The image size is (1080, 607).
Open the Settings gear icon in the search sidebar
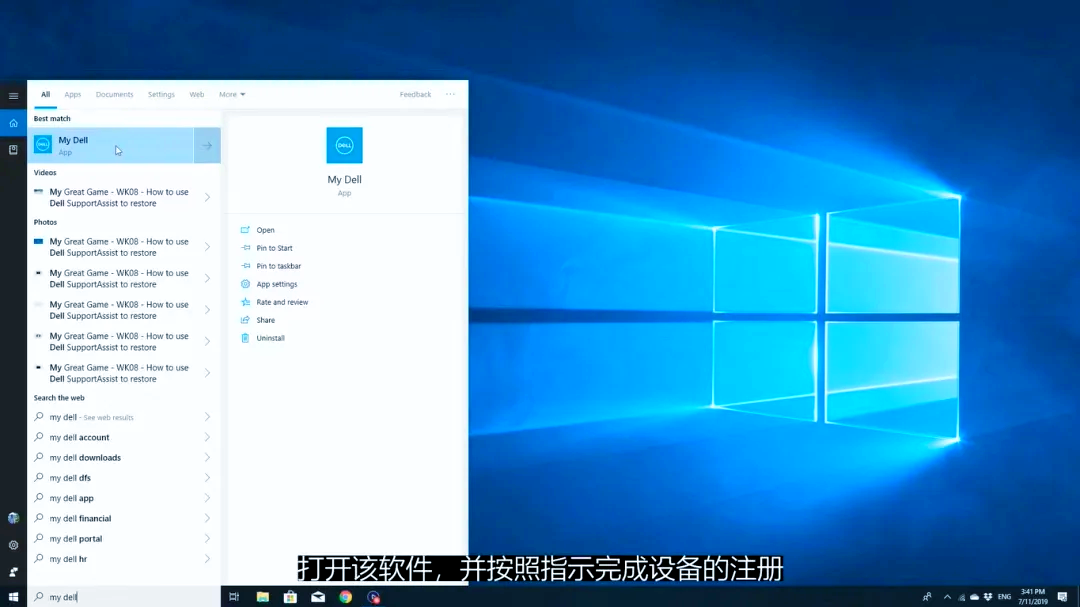(x=13, y=545)
